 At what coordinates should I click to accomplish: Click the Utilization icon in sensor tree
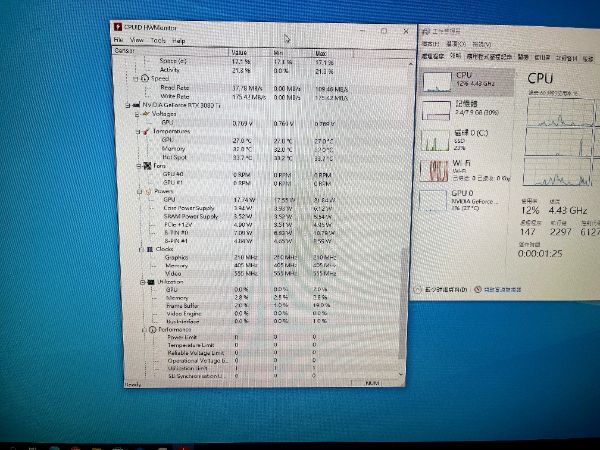pyautogui.click(x=151, y=282)
